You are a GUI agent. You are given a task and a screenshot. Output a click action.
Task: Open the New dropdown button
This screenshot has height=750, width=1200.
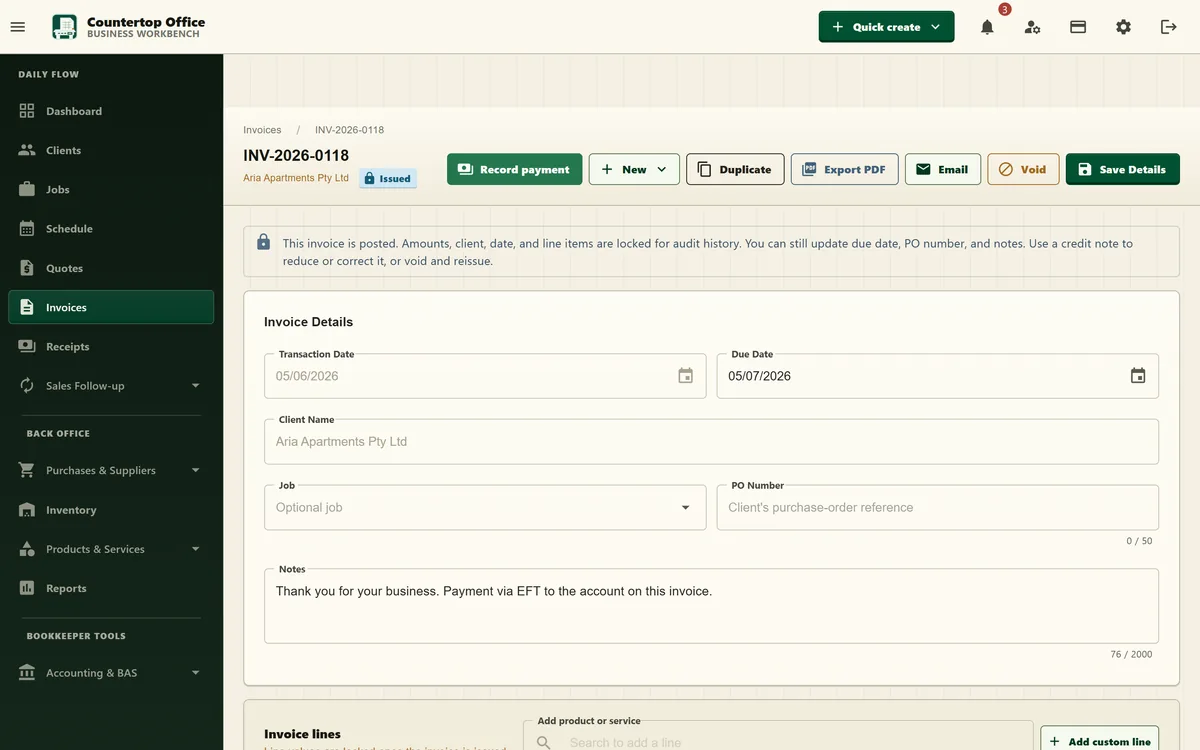coord(634,169)
